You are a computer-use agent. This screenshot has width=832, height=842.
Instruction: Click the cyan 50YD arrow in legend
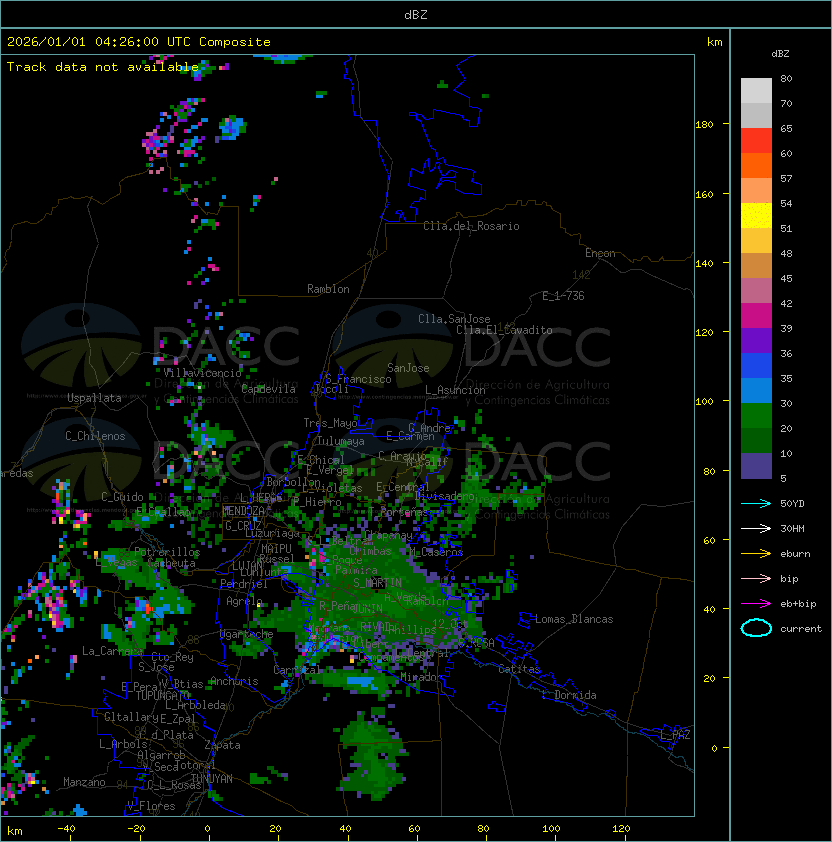756,503
